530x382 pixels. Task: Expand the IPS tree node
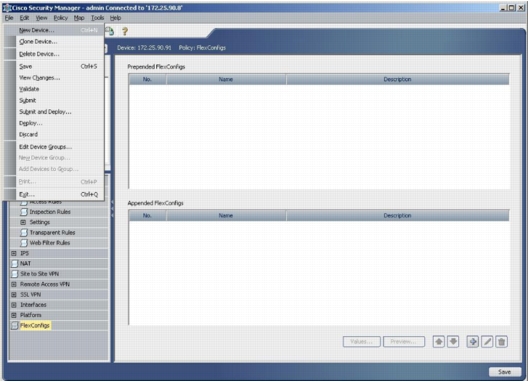(x=14, y=253)
